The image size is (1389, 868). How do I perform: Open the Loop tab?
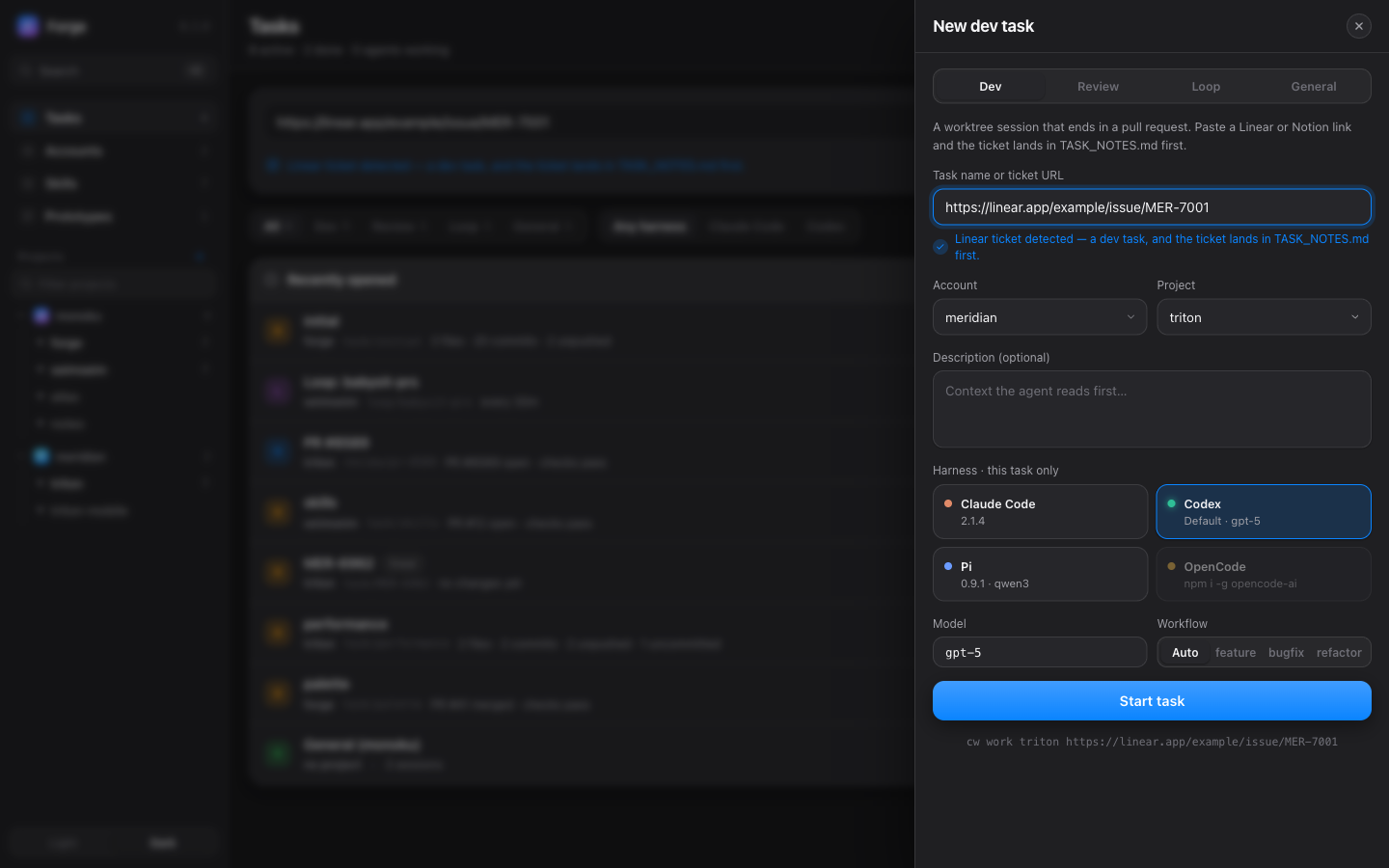(x=1206, y=86)
